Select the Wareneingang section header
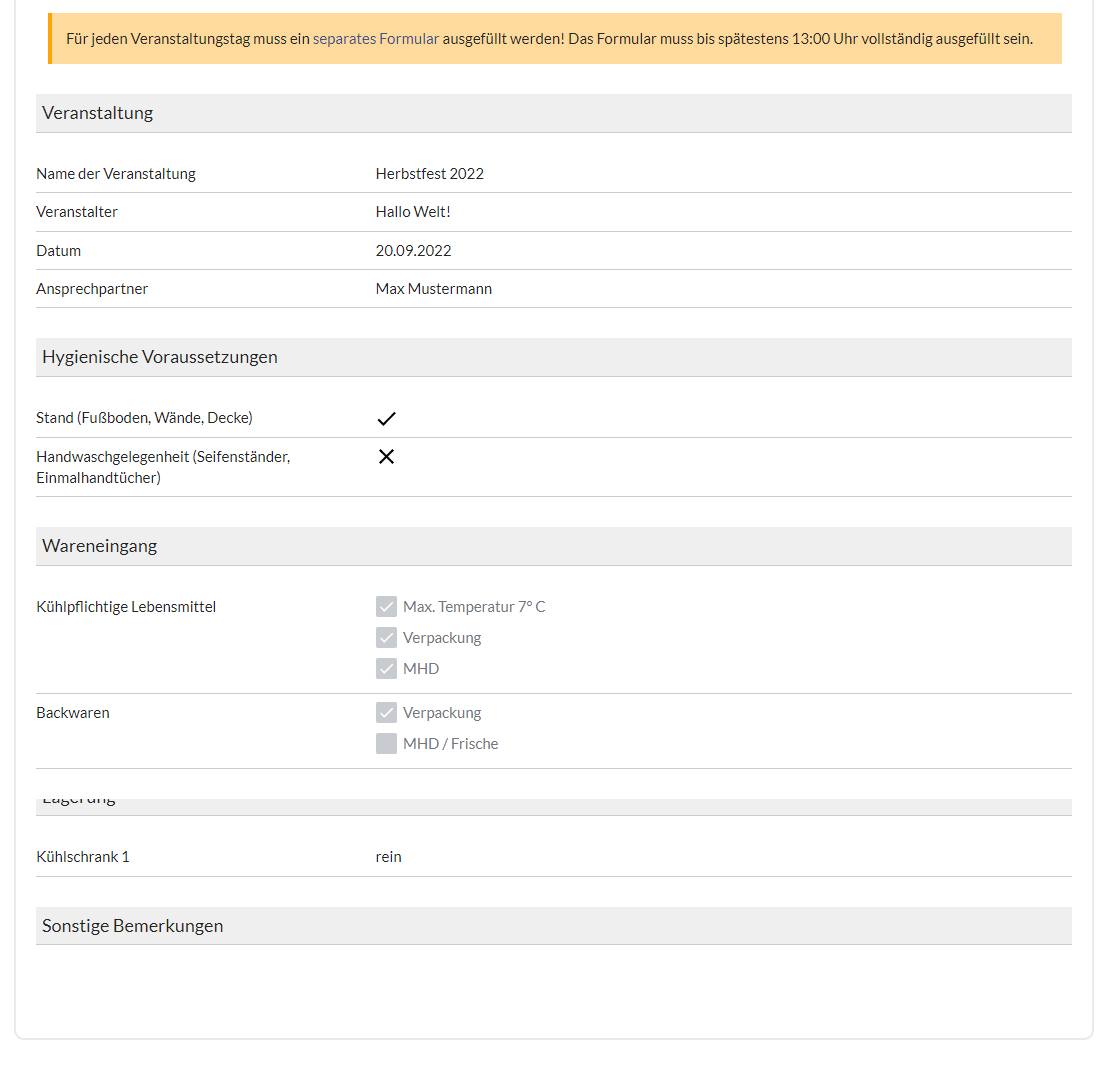 click(x=554, y=546)
